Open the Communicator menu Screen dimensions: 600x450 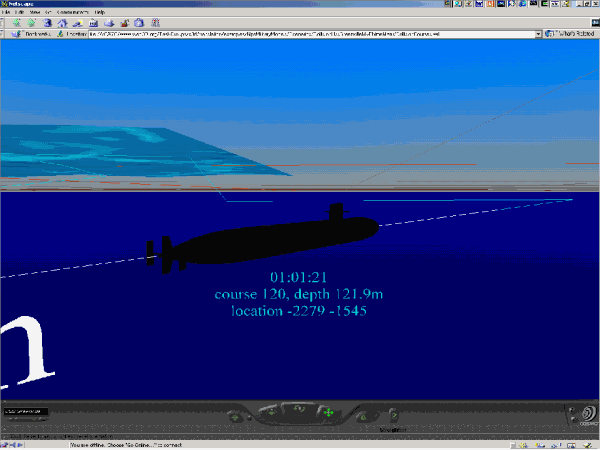point(71,11)
